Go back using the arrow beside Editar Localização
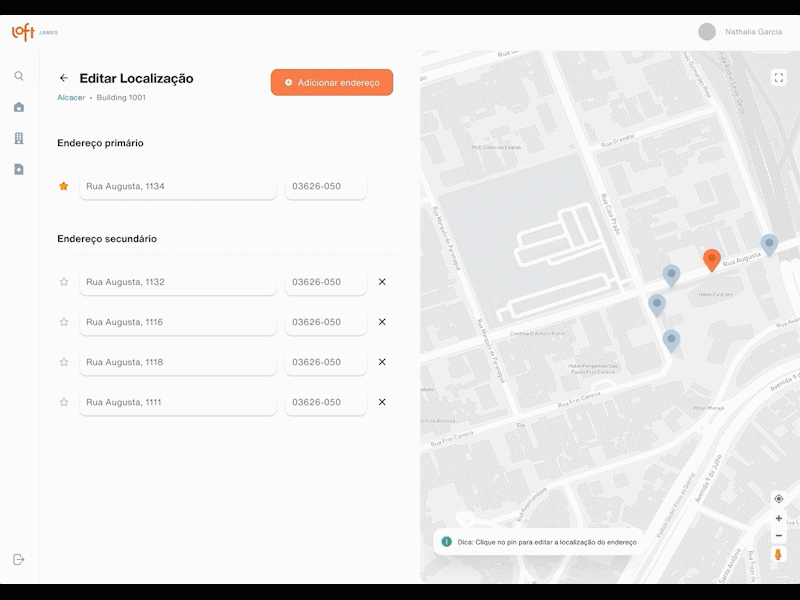This screenshot has width=800, height=600. click(x=64, y=78)
